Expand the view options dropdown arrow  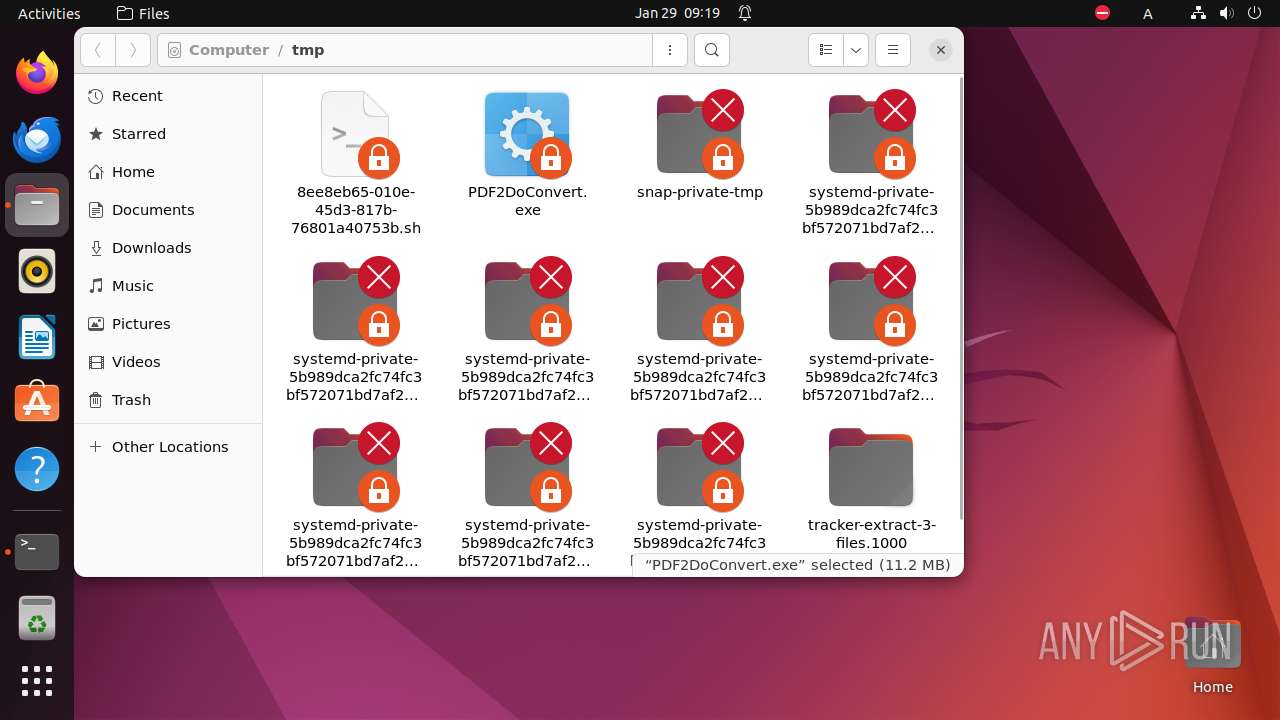point(855,50)
